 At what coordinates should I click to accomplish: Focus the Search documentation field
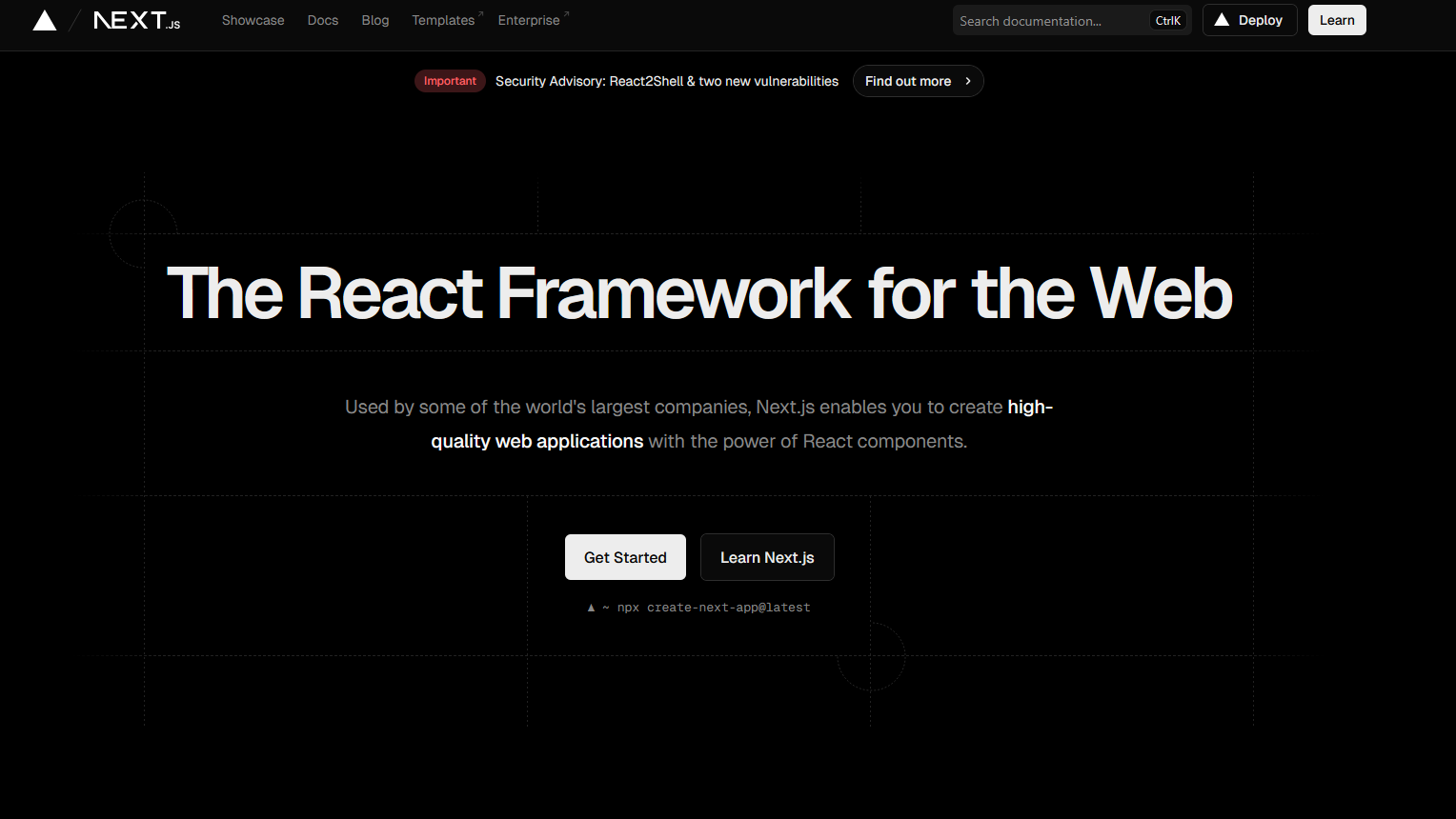point(1048,21)
